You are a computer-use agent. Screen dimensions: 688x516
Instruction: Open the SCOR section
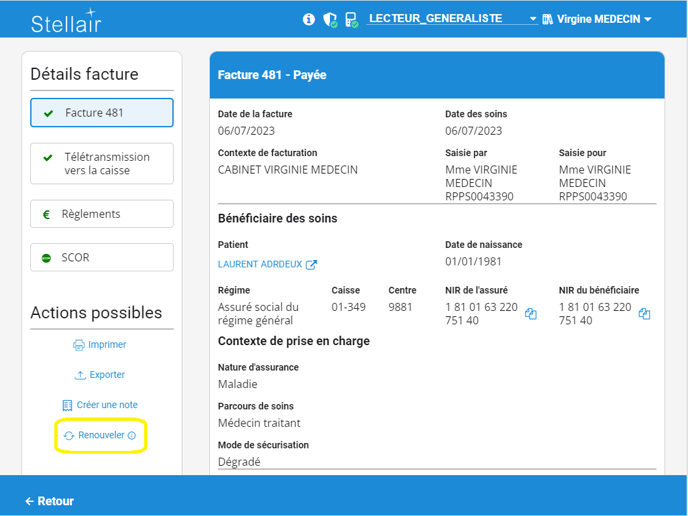[x=102, y=257]
